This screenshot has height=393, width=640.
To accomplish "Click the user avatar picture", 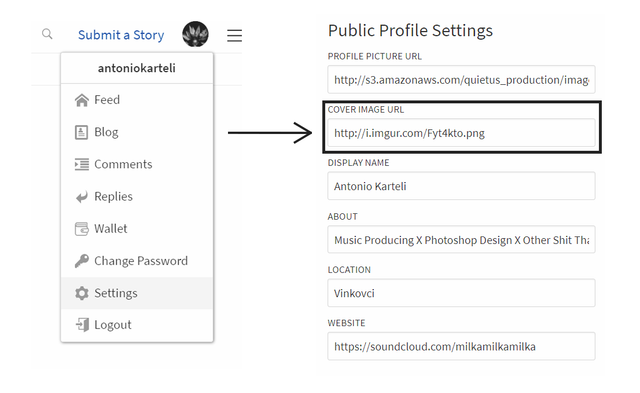I will (195, 34).
